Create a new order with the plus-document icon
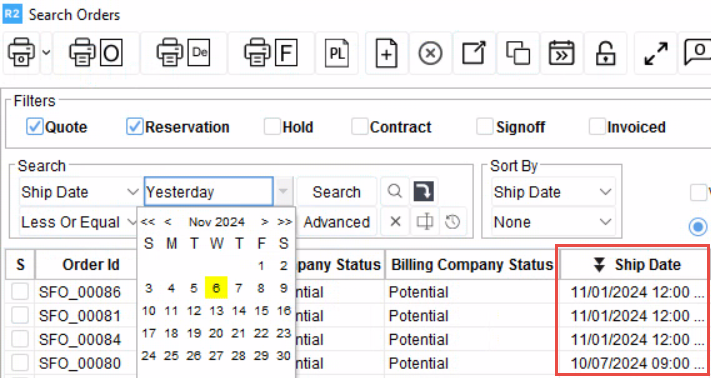 pos(386,53)
